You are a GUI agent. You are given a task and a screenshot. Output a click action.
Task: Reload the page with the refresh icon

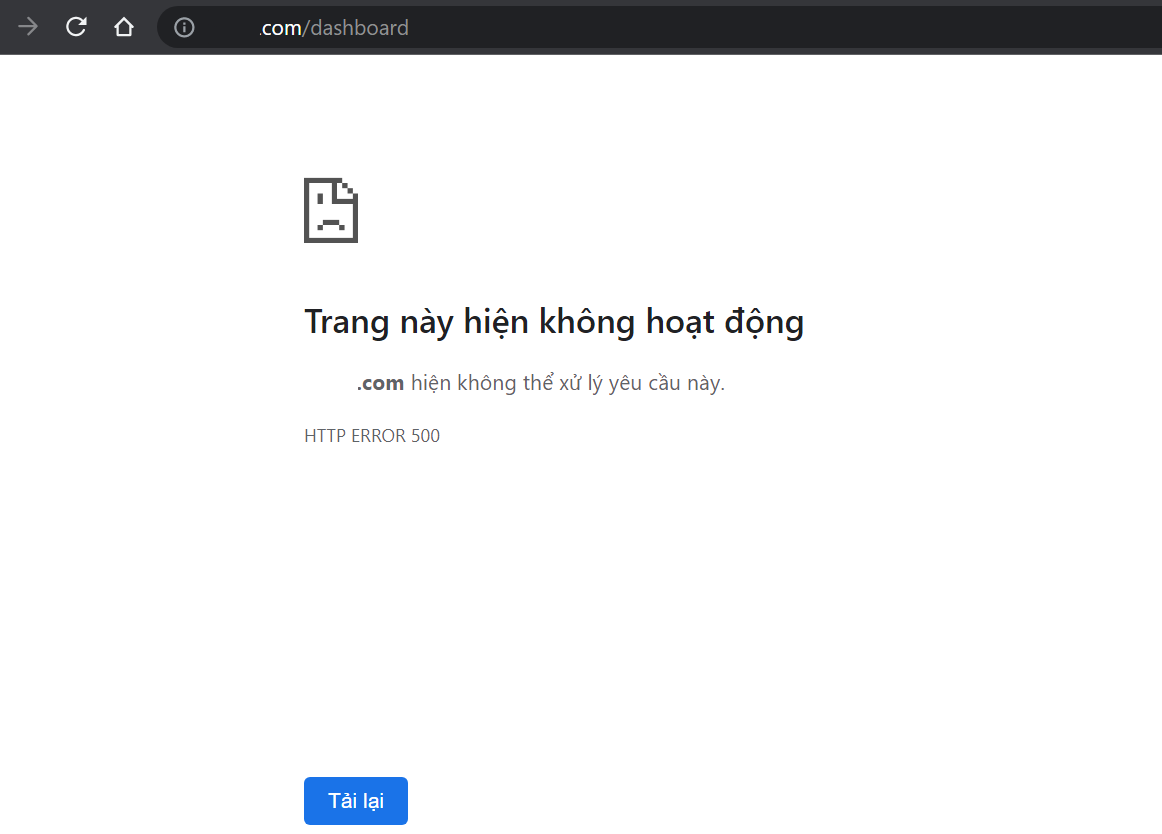point(76,27)
